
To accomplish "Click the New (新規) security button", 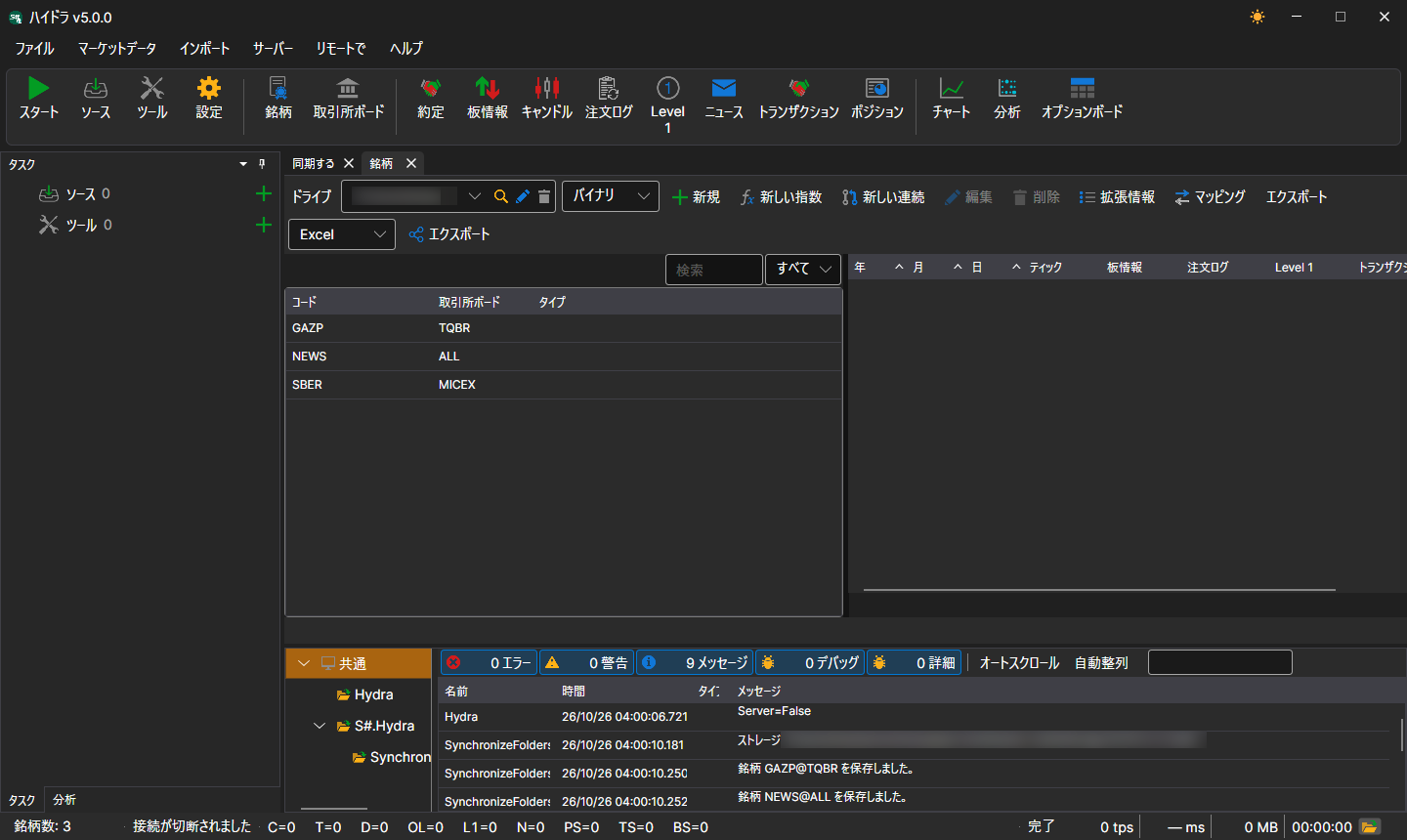I will point(697,196).
